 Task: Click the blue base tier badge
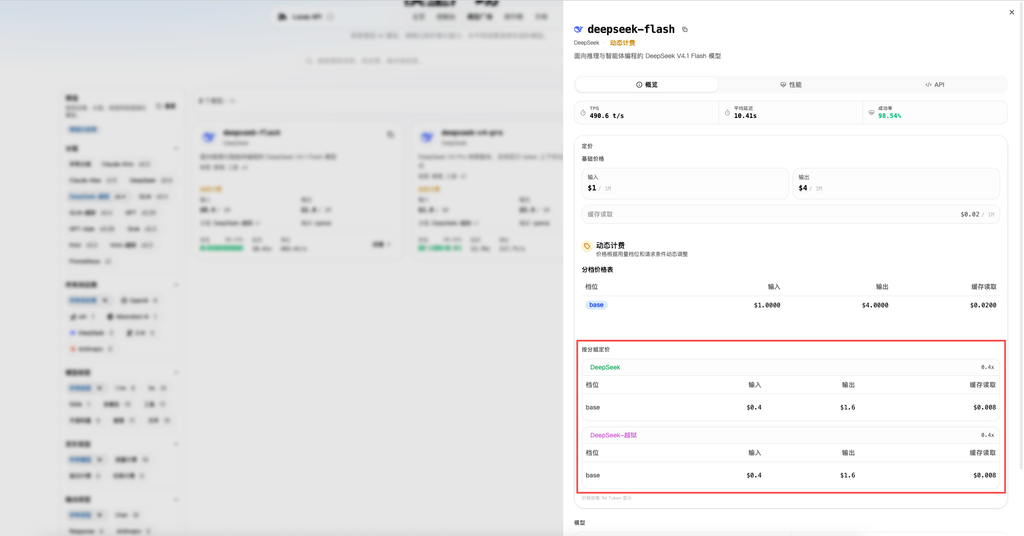point(596,305)
